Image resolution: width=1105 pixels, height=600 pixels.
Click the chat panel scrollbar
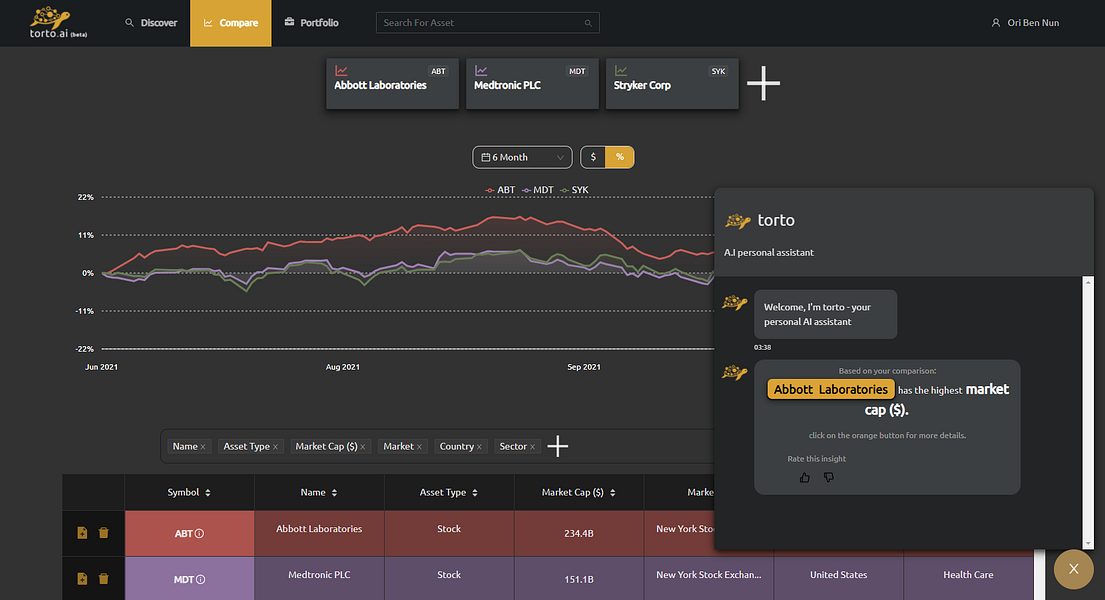click(x=1088, y=412)
